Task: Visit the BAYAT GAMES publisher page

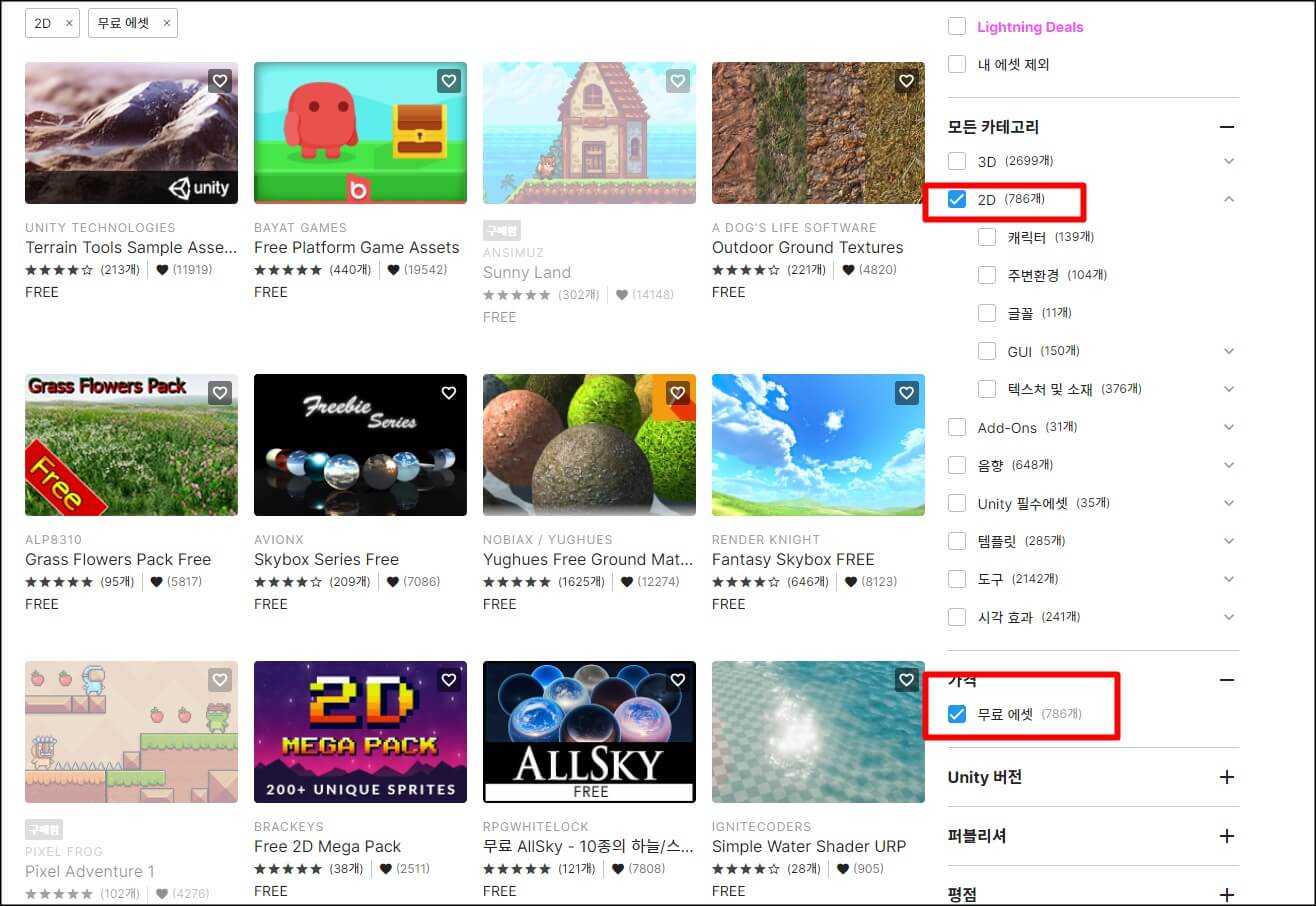Action: [302, 227]
